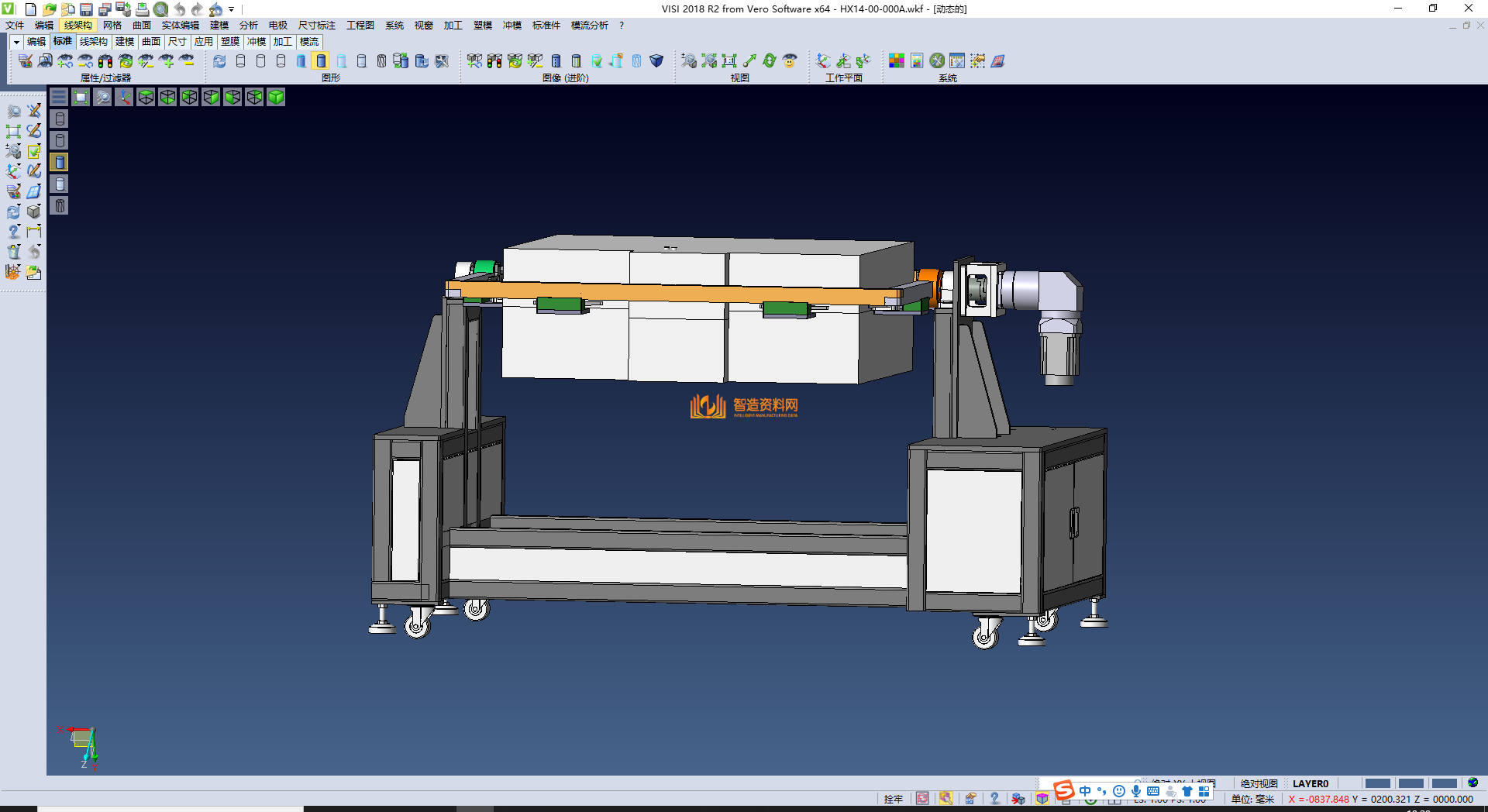Select the solid green cube view

coord(276,97)
